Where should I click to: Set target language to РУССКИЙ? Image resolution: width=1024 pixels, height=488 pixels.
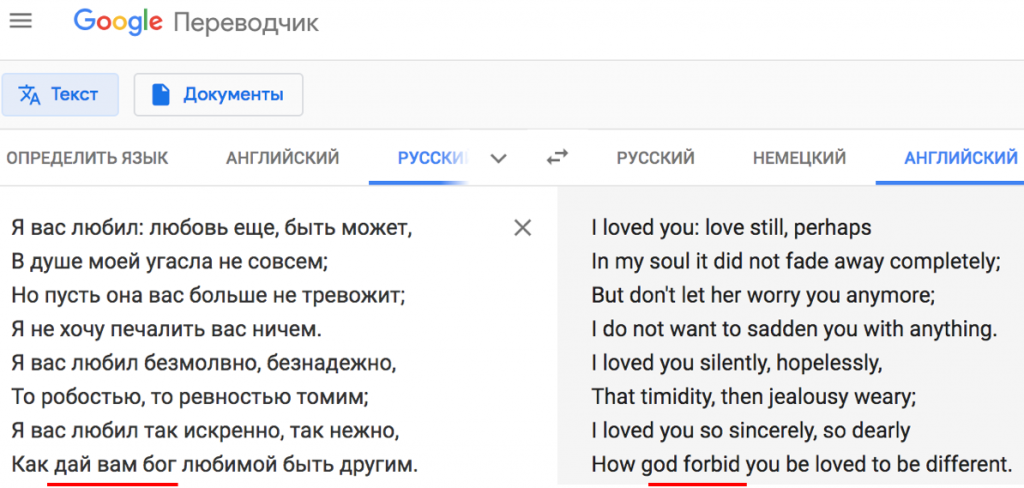[x=655, y=158]
